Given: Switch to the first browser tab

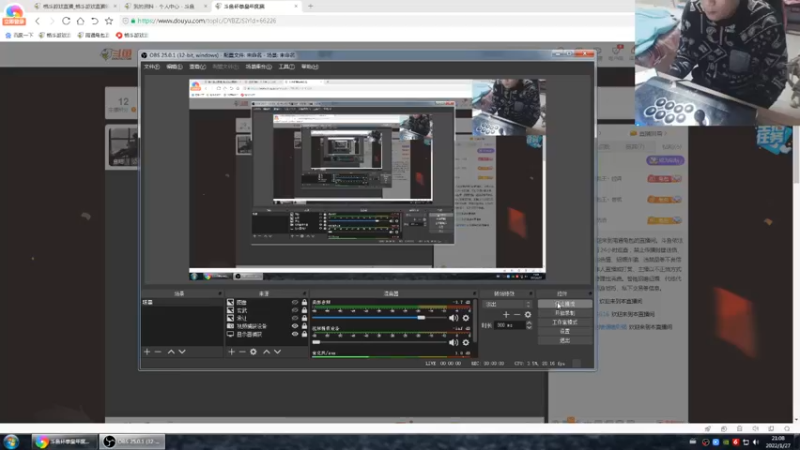Looking at the screenshot, I should tap(75, 6).
